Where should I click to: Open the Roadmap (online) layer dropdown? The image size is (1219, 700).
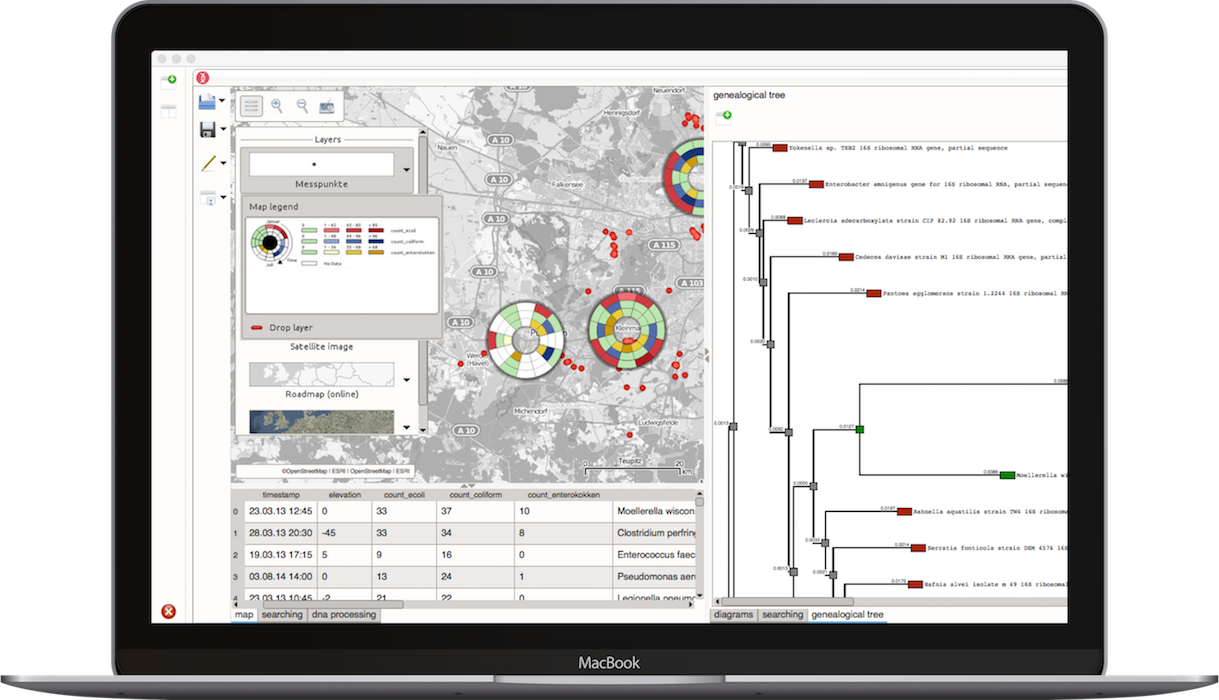point(406,380)
